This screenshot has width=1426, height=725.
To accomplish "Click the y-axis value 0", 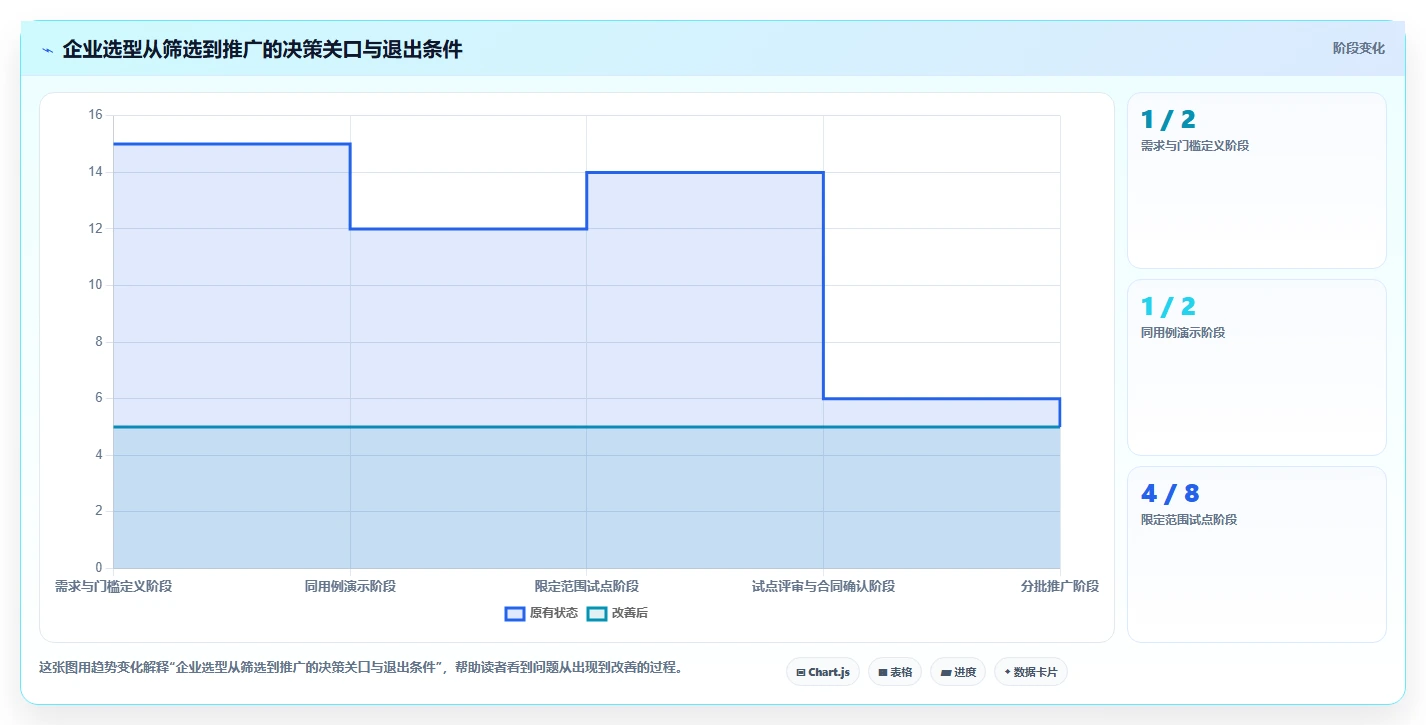I will [x=99, y=568].
